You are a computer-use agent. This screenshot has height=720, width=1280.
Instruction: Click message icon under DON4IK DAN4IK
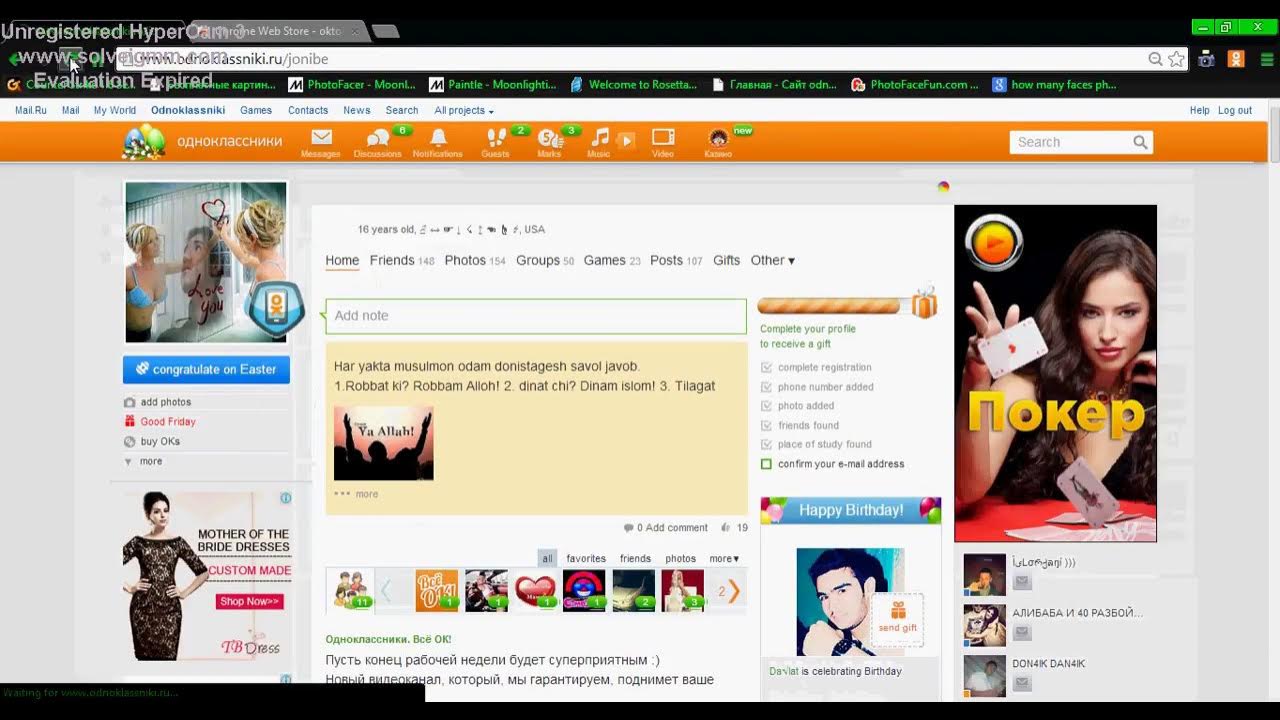pos(1022,683)
